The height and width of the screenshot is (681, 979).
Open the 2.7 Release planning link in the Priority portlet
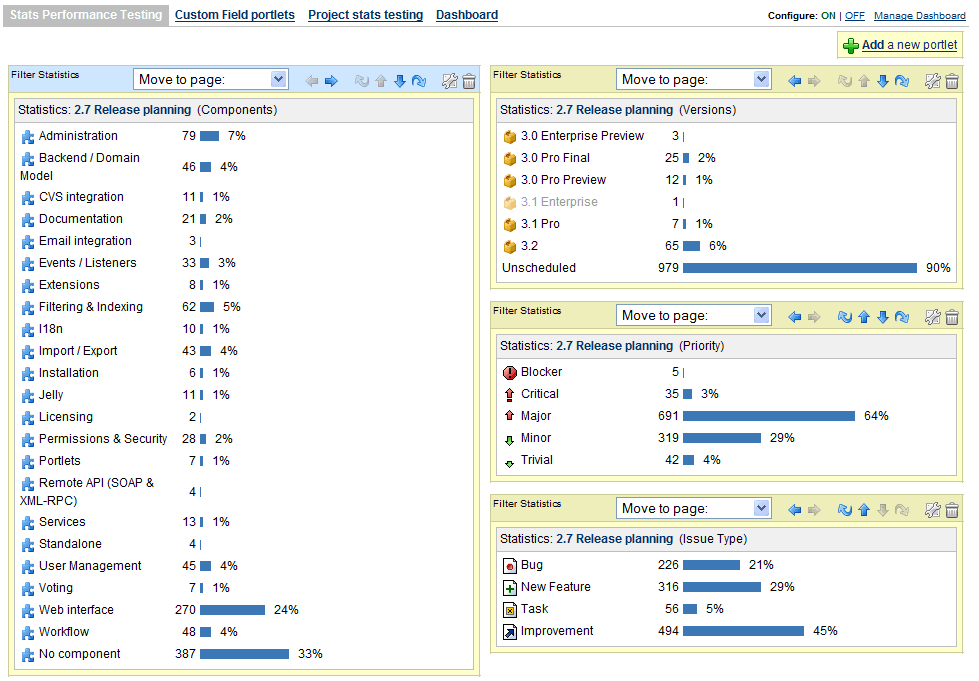click(614, 346)
